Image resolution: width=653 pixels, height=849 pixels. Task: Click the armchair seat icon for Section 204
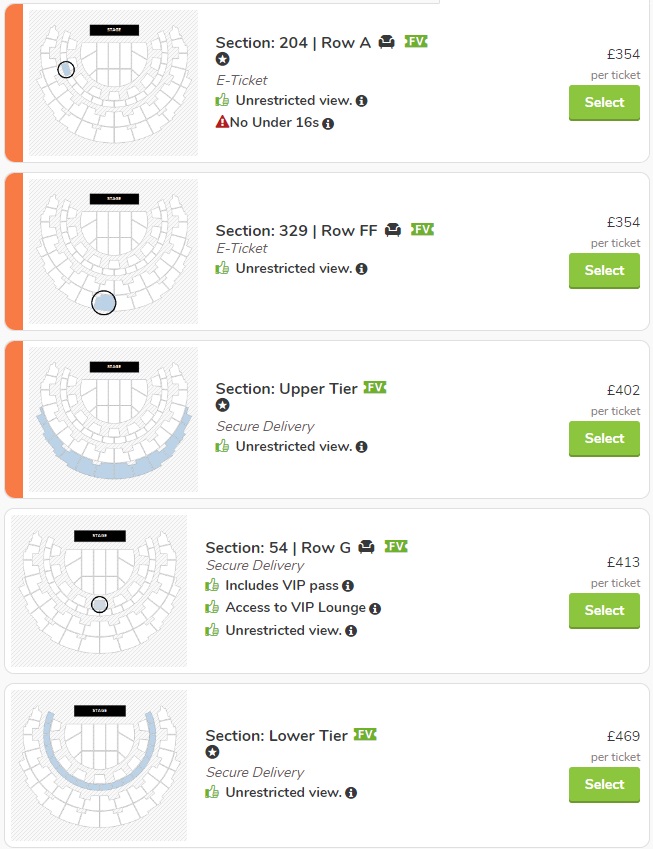387,42
